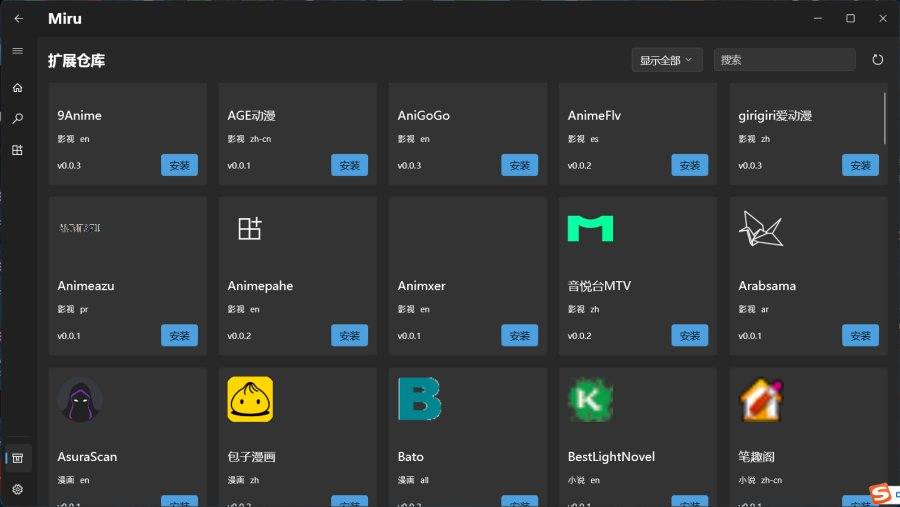Click the 笔趣阁 card title
900x507 pixels.
click(757, 456)
